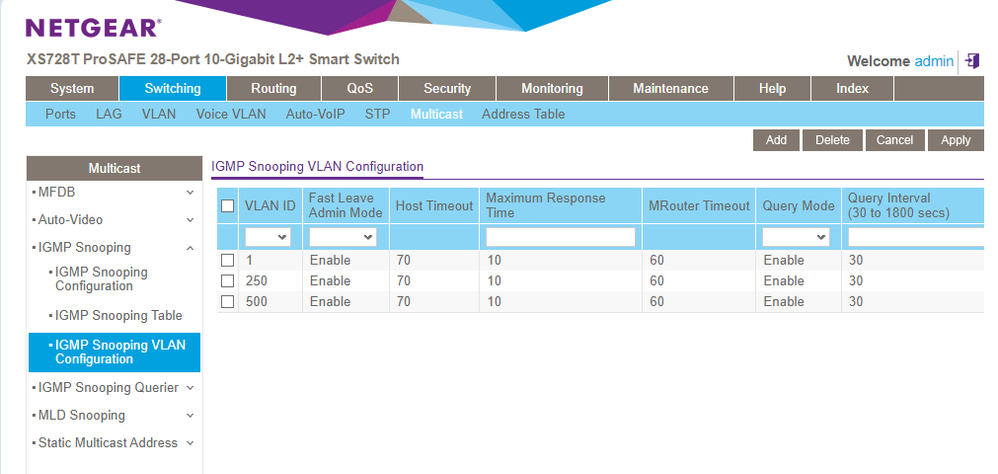998x474 pixels.
Task: Collapse the IGMP Snooping section
Action: [190, 248]
